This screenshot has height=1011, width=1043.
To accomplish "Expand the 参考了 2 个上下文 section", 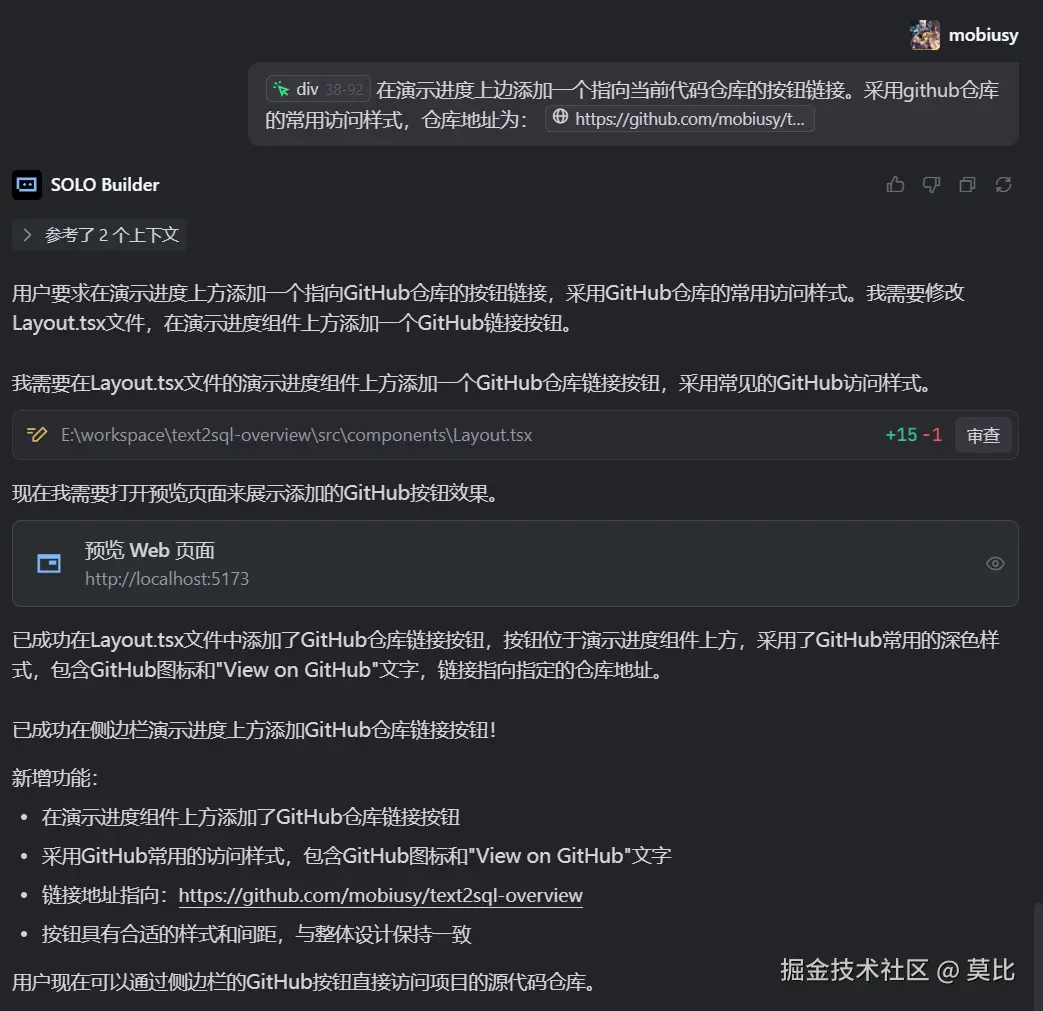I will tap(100, 235).
